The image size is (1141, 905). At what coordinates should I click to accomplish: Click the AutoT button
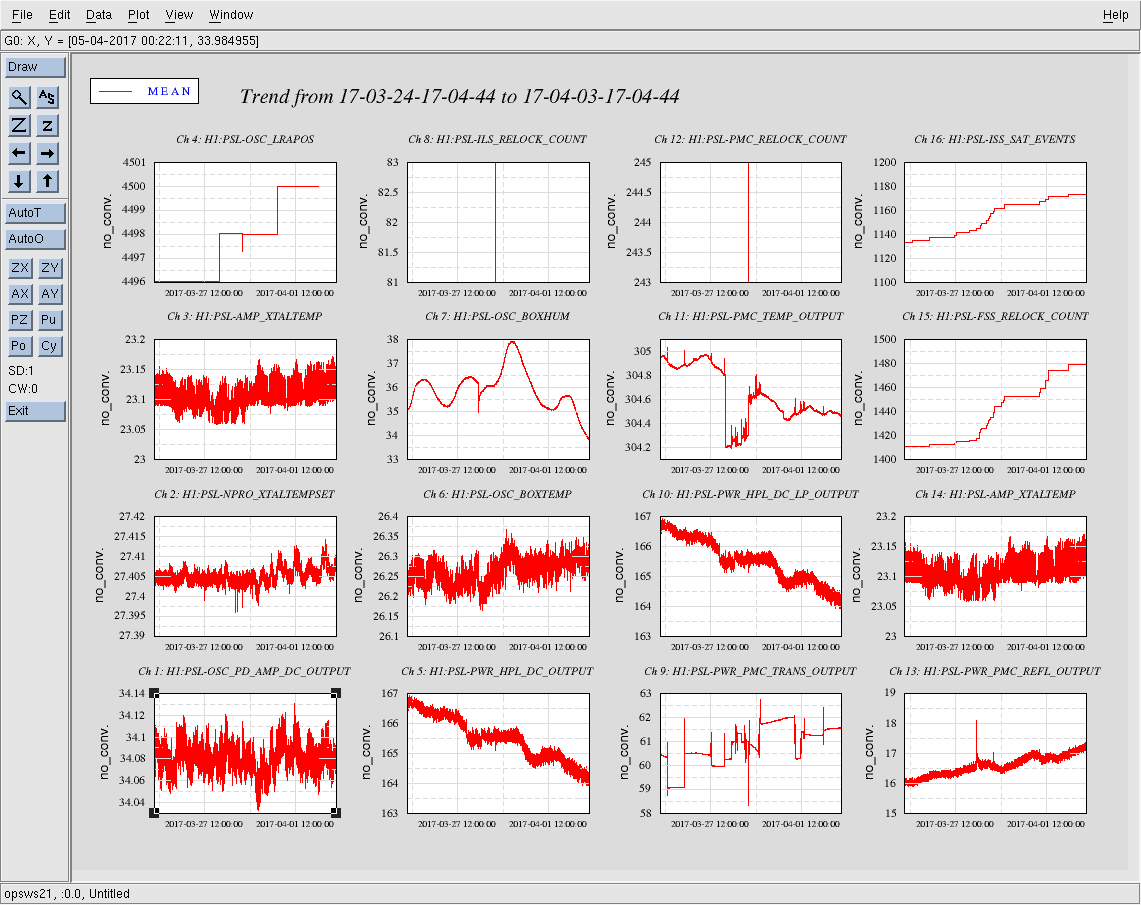click(x=35, y=213)
